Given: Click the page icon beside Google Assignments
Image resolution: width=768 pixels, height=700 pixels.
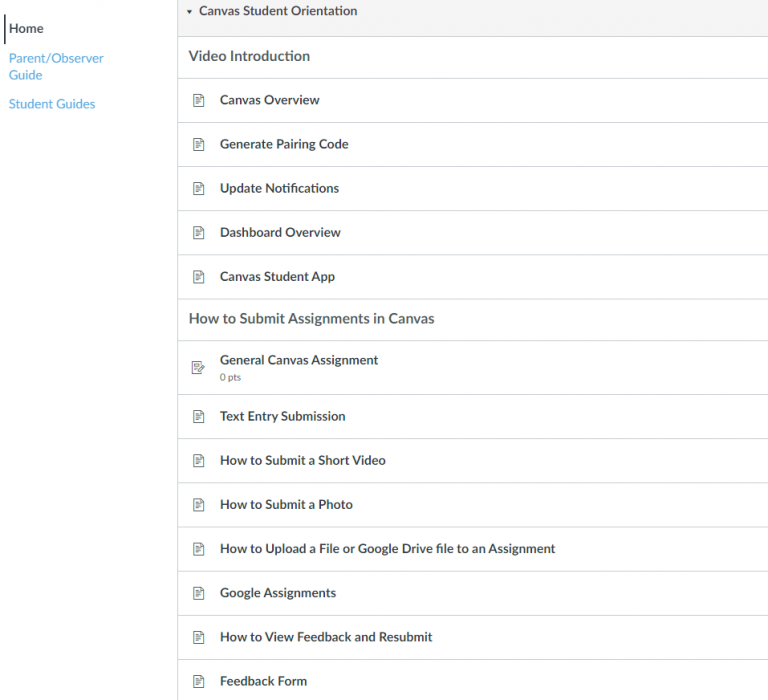Looking at the screenshot, I should pyautogui.click(x=198, y=593).
